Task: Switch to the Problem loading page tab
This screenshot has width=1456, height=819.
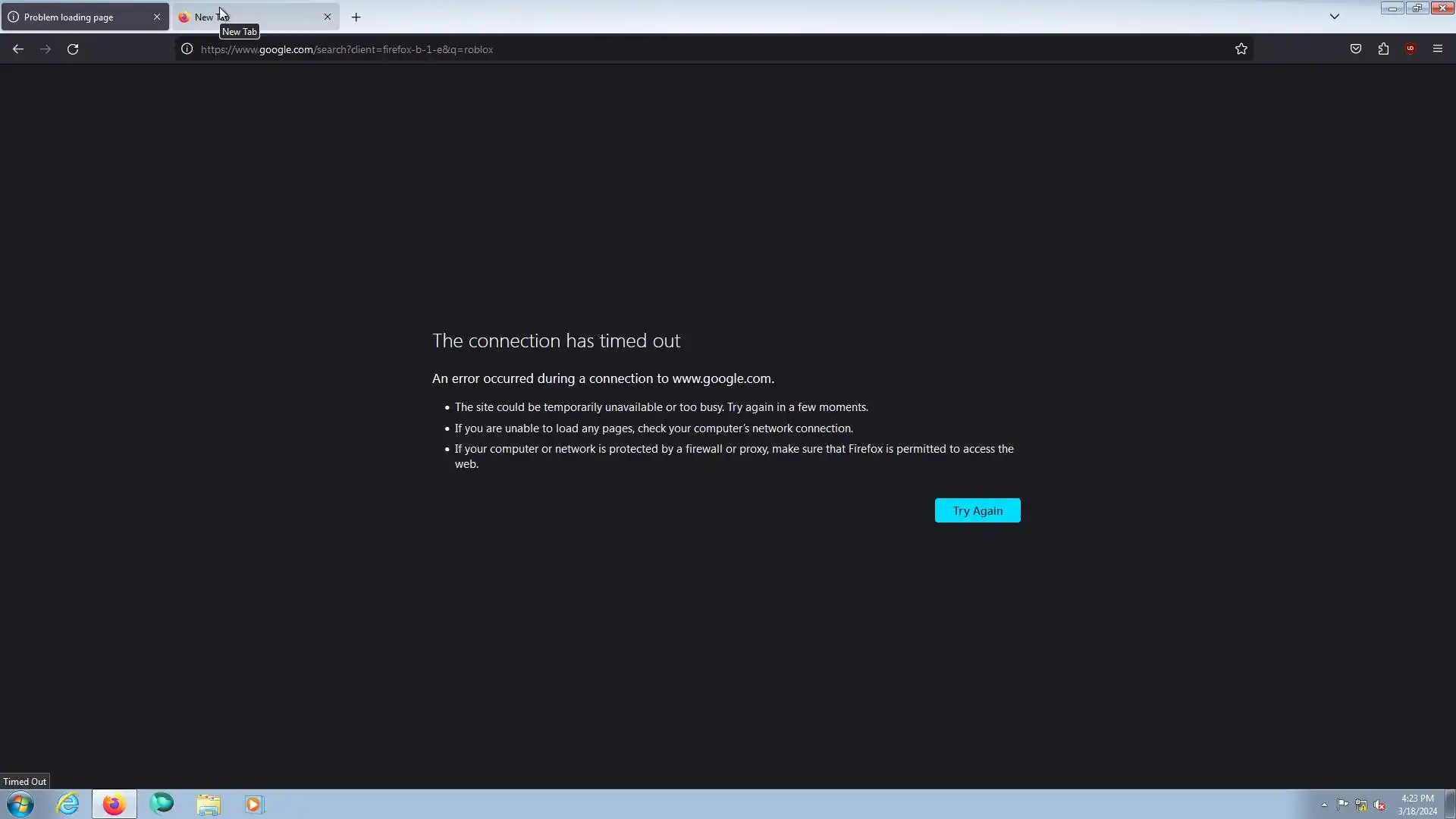Action: tap(76, 17)
